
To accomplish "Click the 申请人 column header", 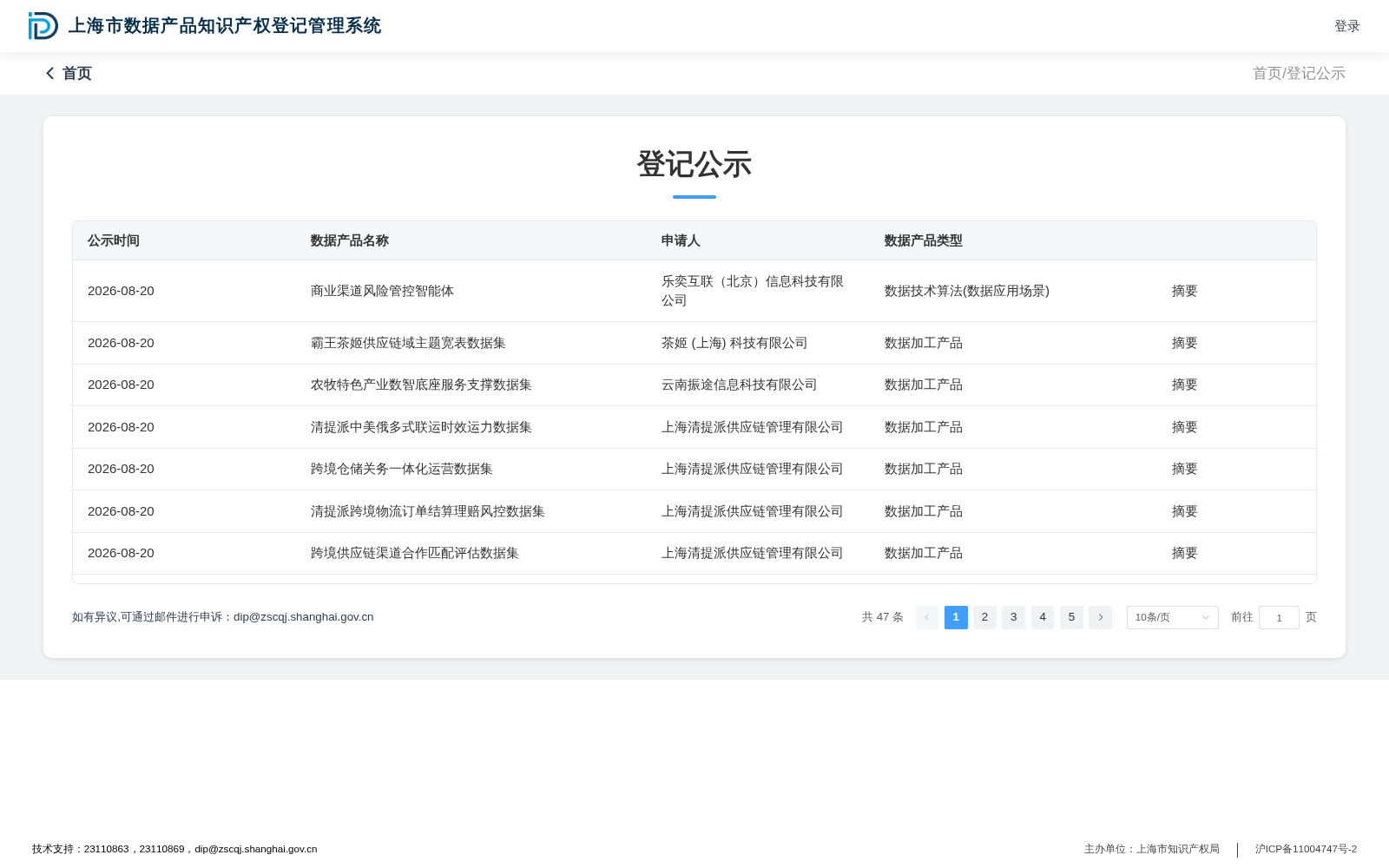I will pos(681,240).
